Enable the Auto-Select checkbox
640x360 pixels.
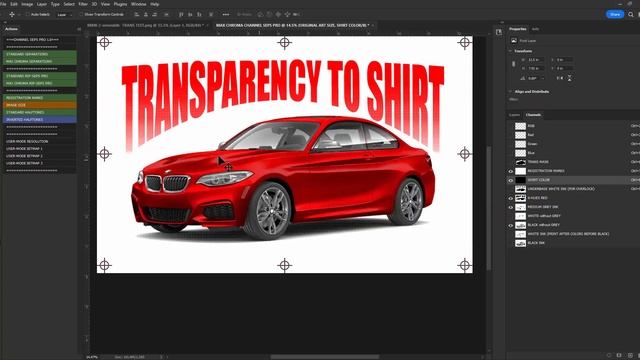point(28,14)
